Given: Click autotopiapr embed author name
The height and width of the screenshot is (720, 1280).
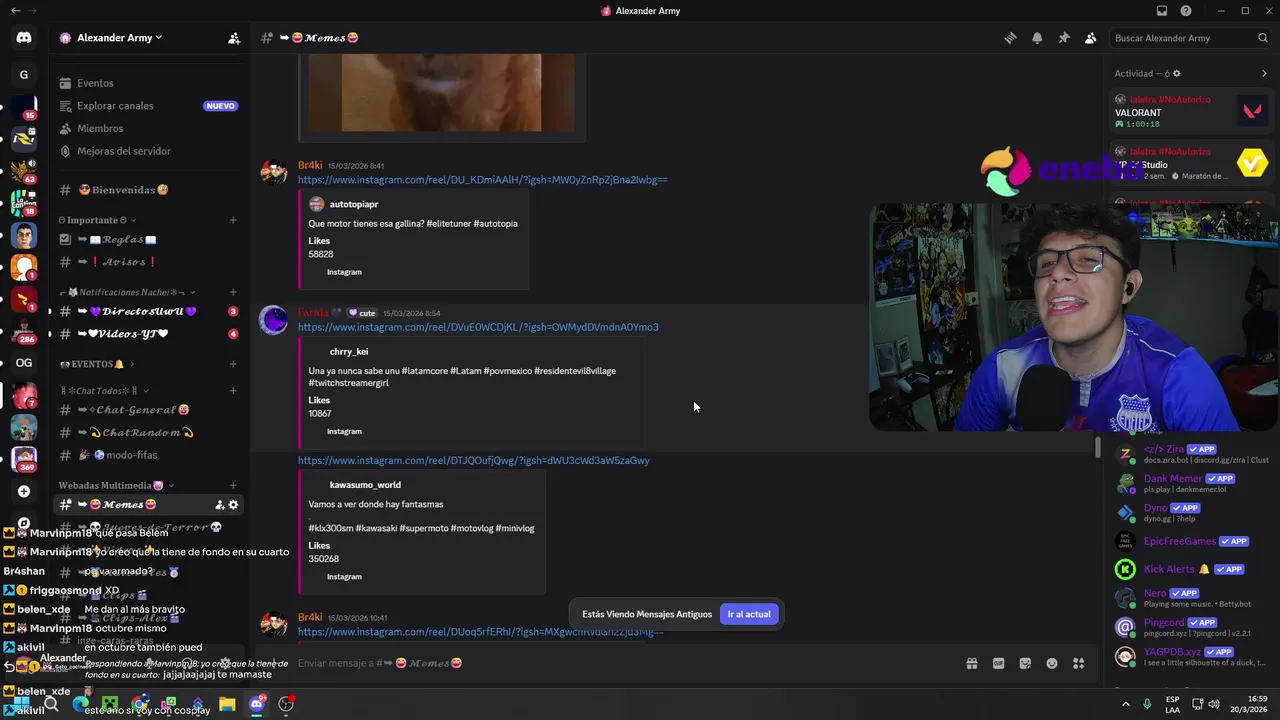Looking at the screenshot, I should pyautogui.click(x=354, y=204).
